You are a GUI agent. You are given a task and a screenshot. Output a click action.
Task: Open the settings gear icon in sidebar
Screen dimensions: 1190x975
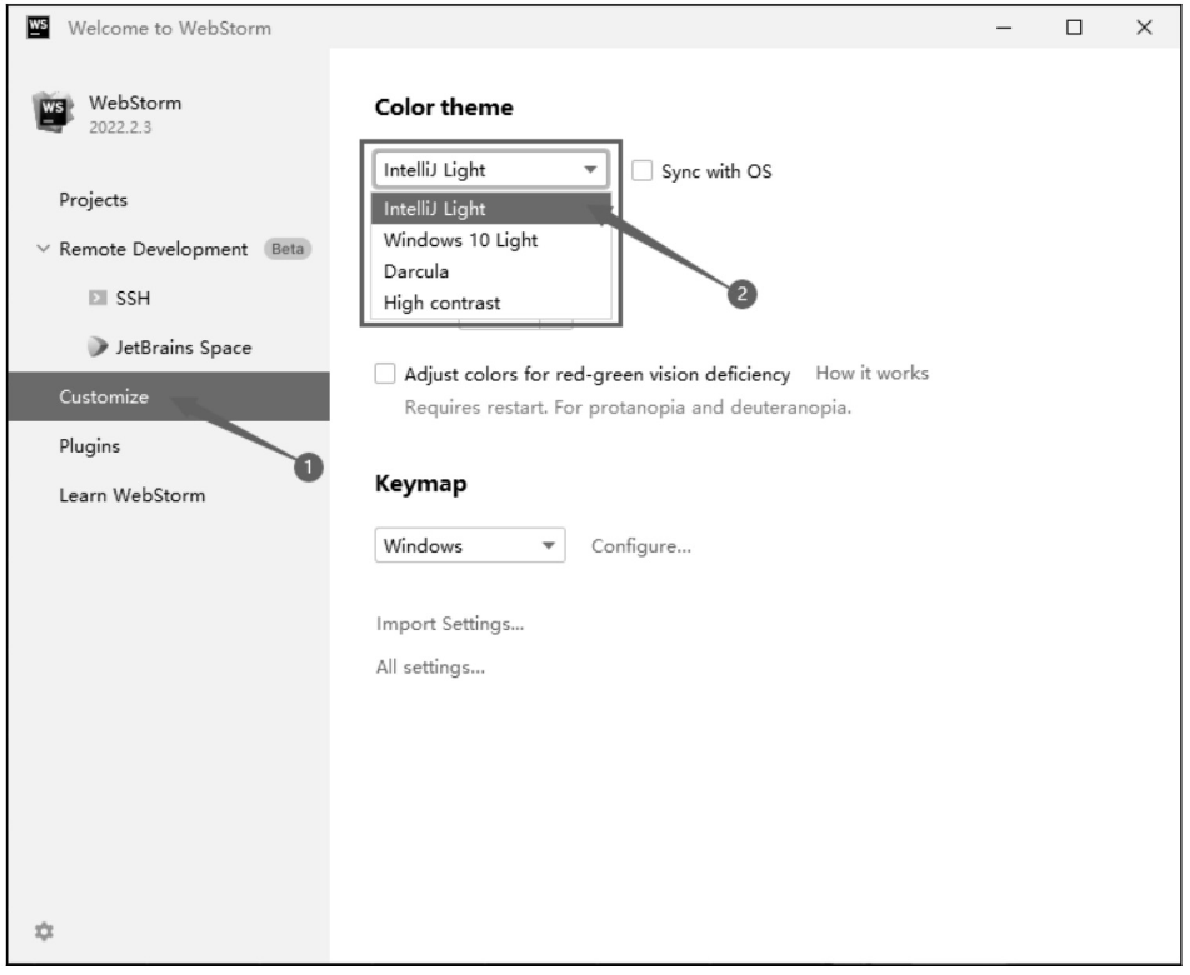(44, 931)
